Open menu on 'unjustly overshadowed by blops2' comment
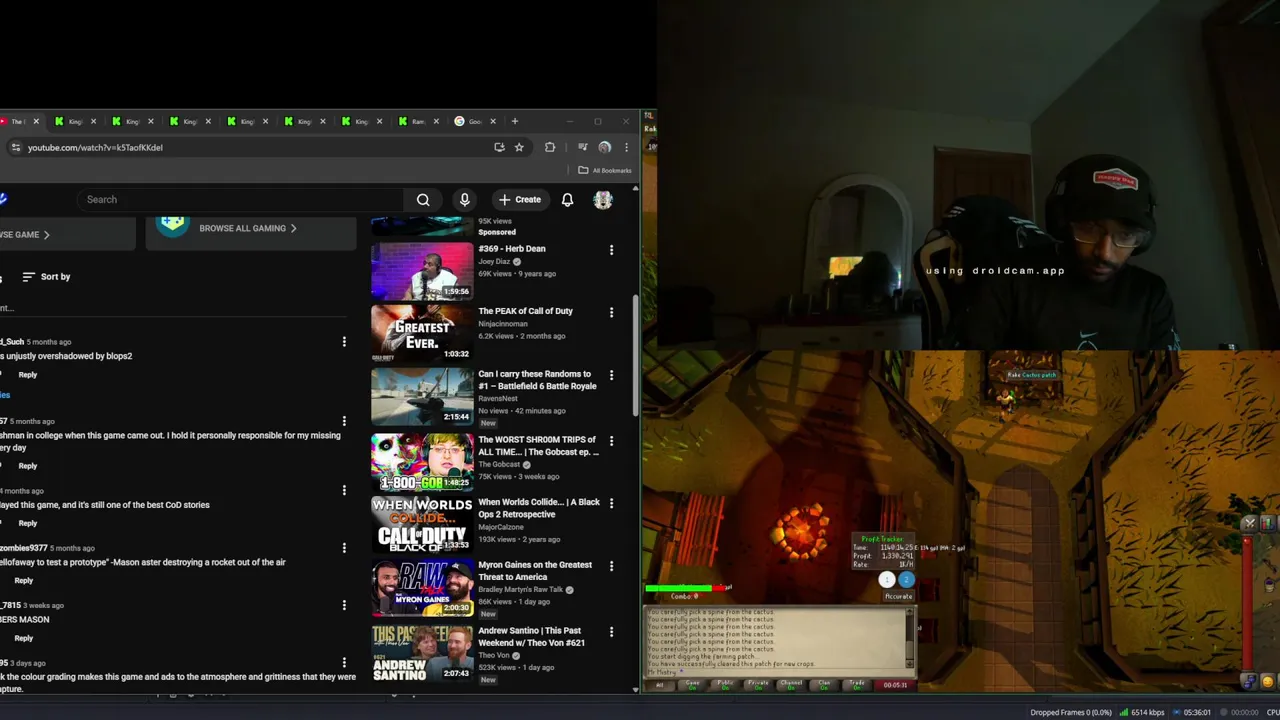This screenshot has height=720, width=1280. pos(344,342)
